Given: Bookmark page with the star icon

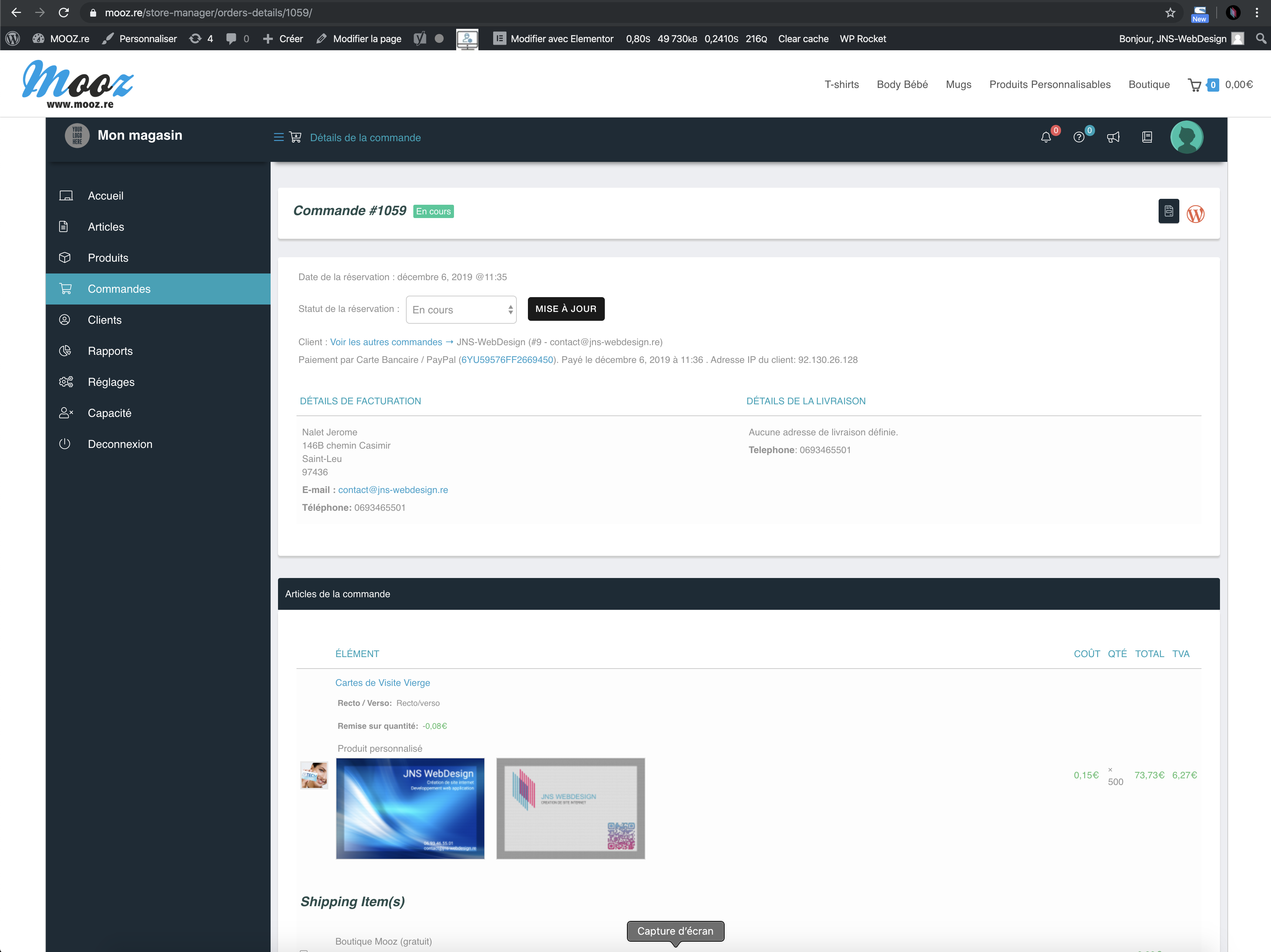Looking at the screenshot, I should pyautogui.click(x=1170, y=13).
